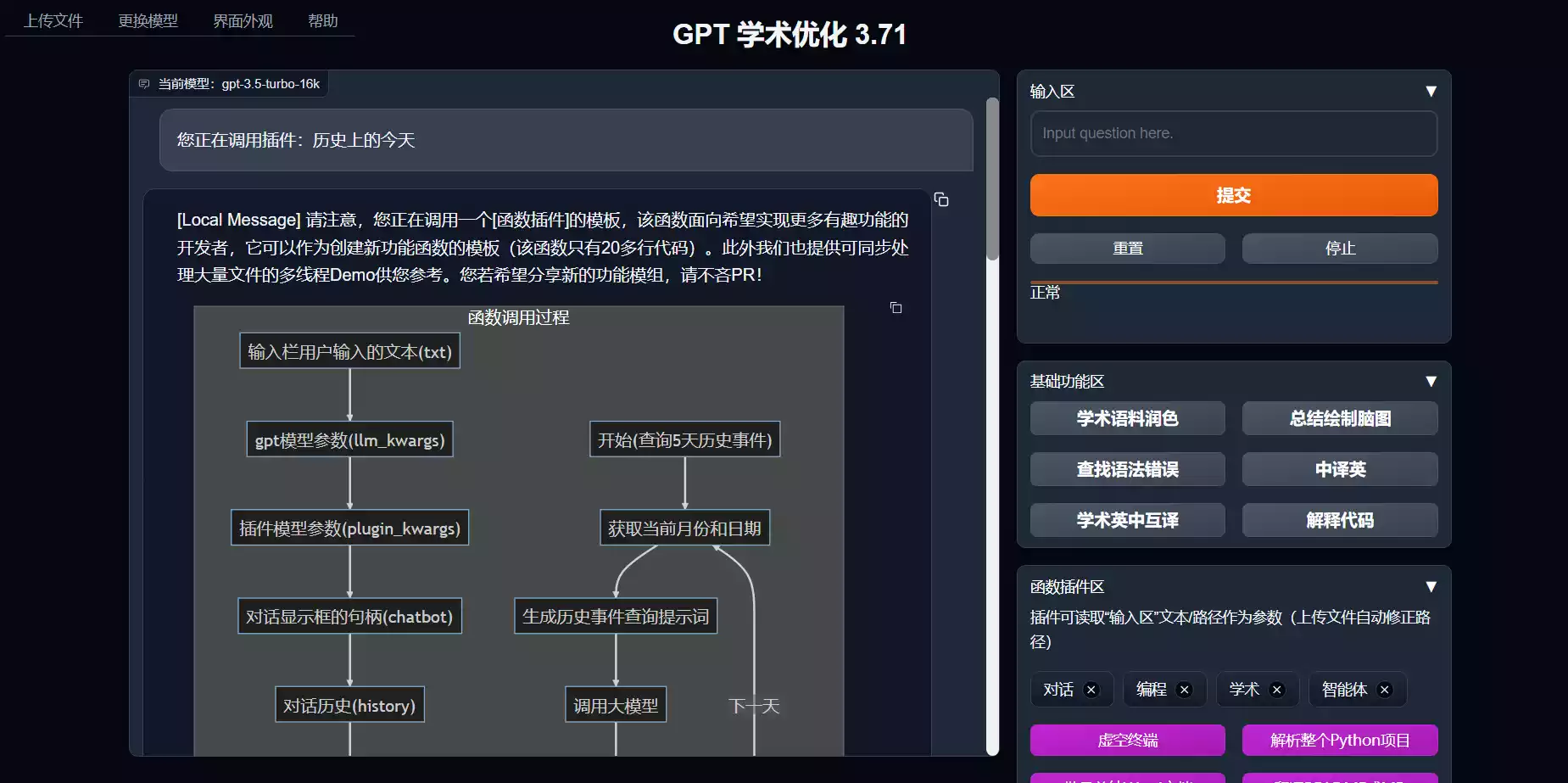The height and width of the screenshot is (783, 1568).
Task: Run 学术语料润色 polishing function
Action: [1127, 418]
